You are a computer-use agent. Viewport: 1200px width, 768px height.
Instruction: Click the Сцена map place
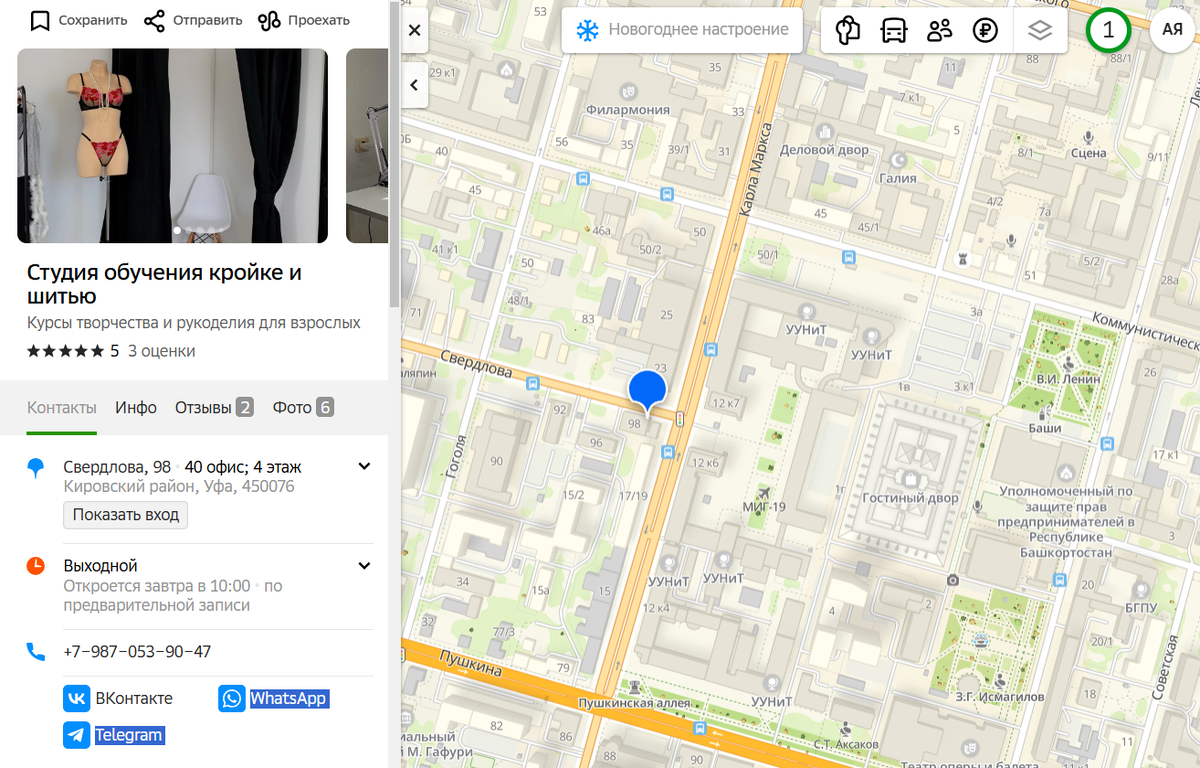[x=1089, y=153]
